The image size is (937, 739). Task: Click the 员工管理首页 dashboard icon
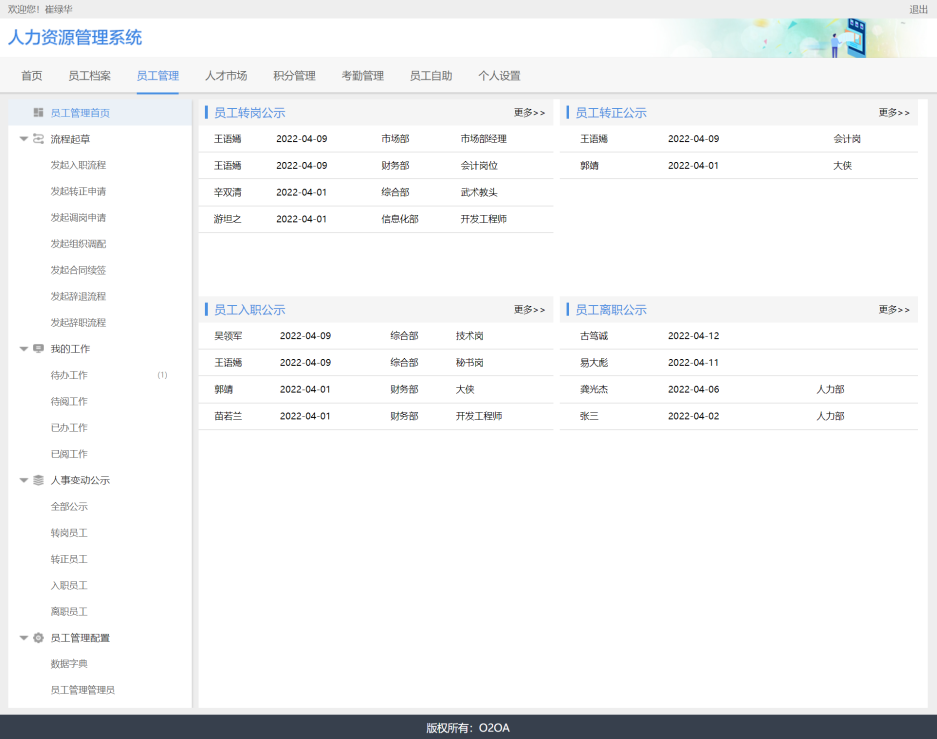pyautogui.click(x=38, y=113)
